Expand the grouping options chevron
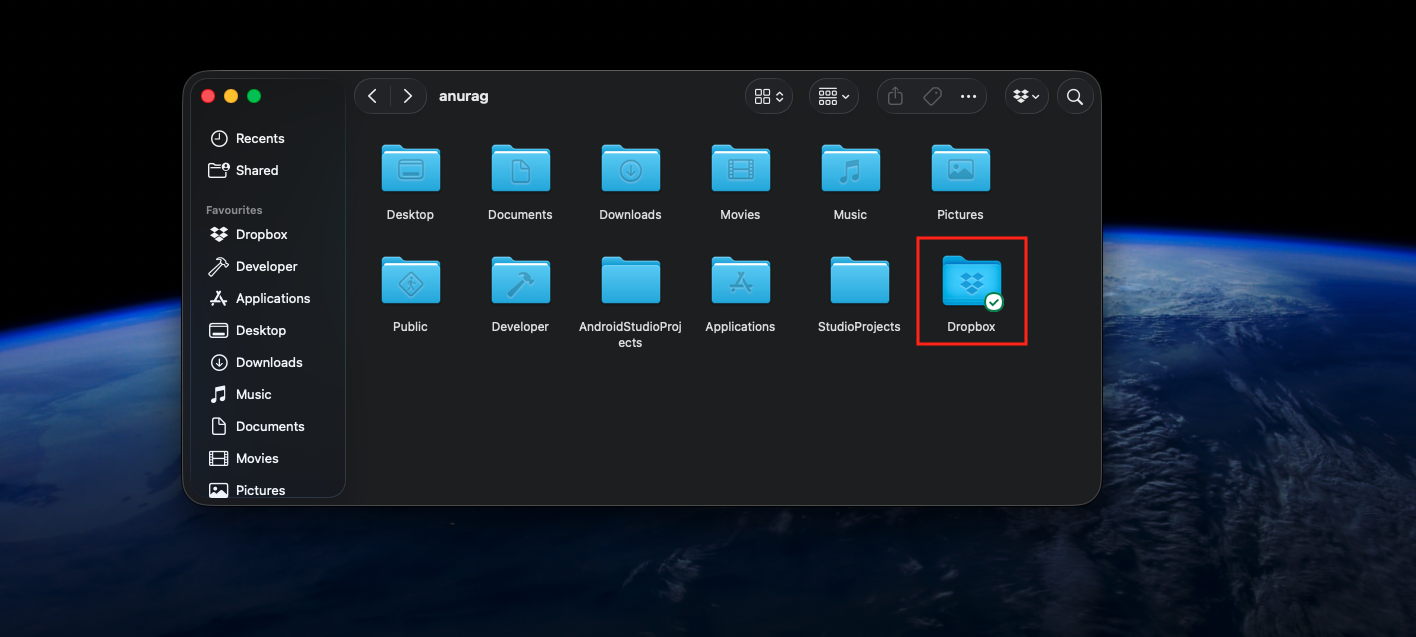The image size is (1416, 637). [846, 96]
